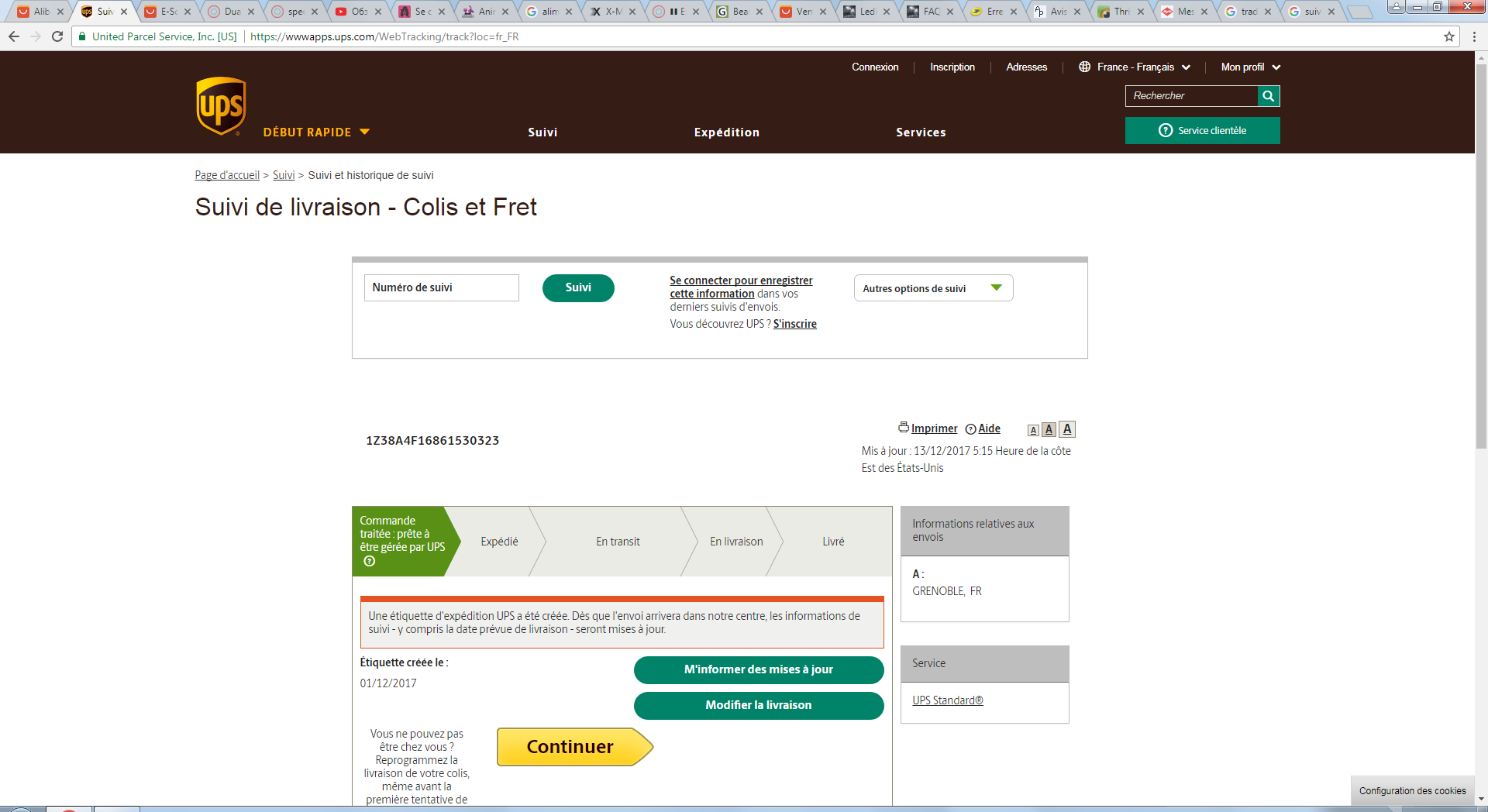Screen dimensions: 1488x812
Task: Click the Connexion link
Action: click(875, 67)
